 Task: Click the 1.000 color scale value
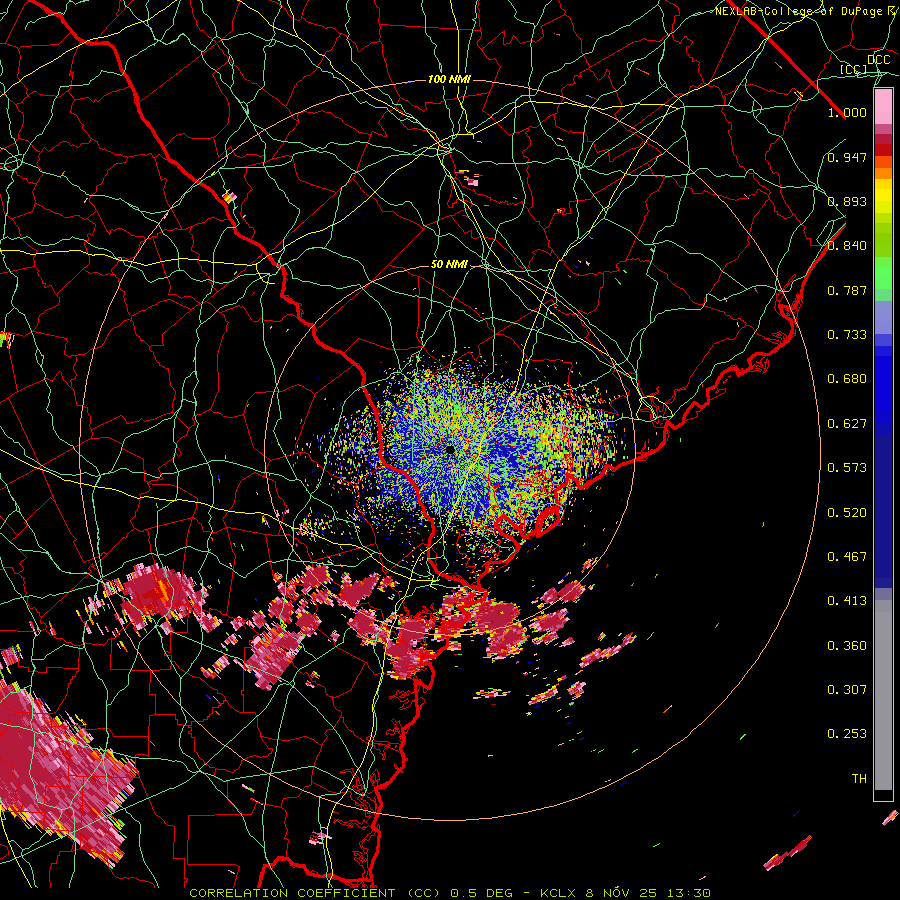coord(847,112)
